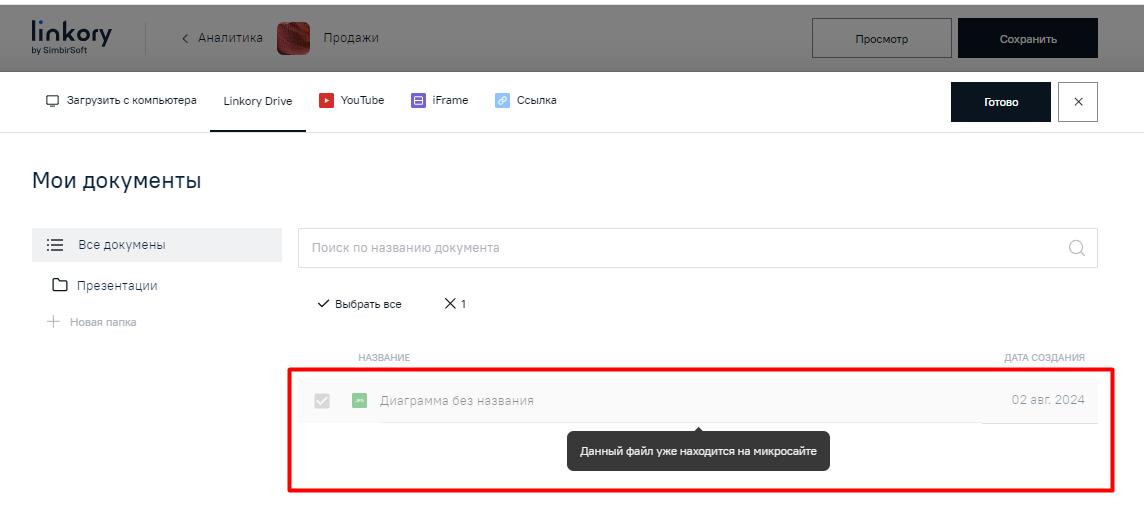The image size is (1144, 523).
Task: Toggle checkbox for Диаграмма без названия
Action: point(322,401)
